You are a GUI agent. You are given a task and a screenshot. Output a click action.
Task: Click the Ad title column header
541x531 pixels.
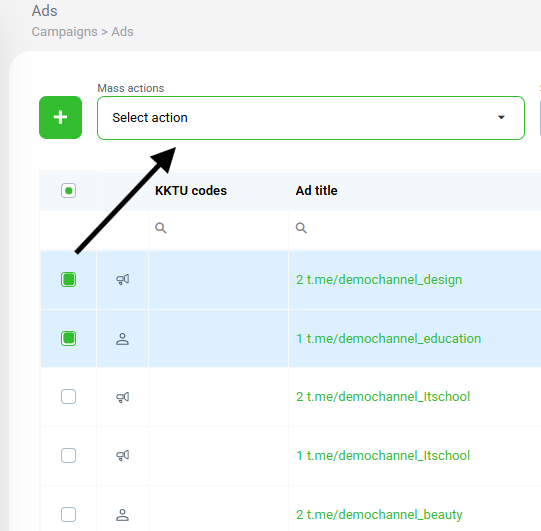click(316, 190)
